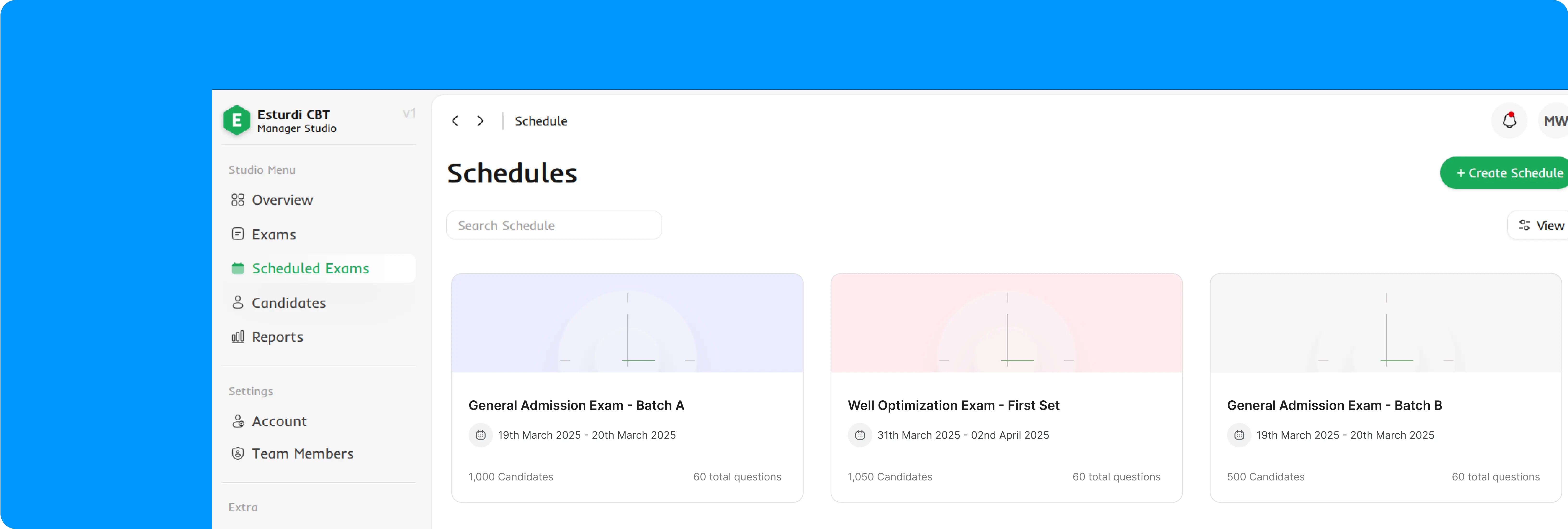Click the calendar icon on Batch A card
The height and width of the screenshot is (529, 1568).
[x=481, y=435]
